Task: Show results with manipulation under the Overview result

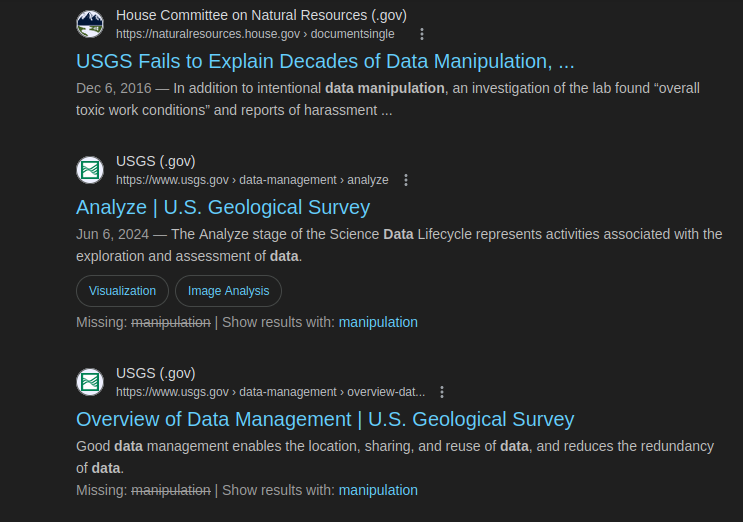Action: tap(378, 490)
